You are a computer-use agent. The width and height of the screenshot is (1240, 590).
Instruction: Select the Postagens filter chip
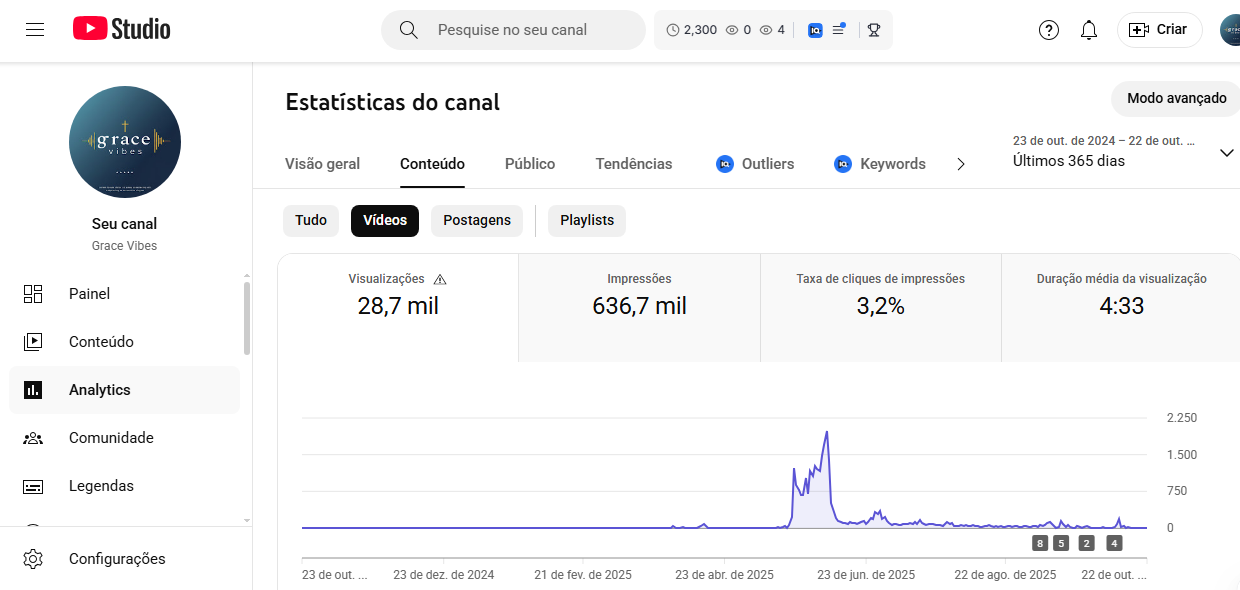pyautogui.click(x=477, y=220)
